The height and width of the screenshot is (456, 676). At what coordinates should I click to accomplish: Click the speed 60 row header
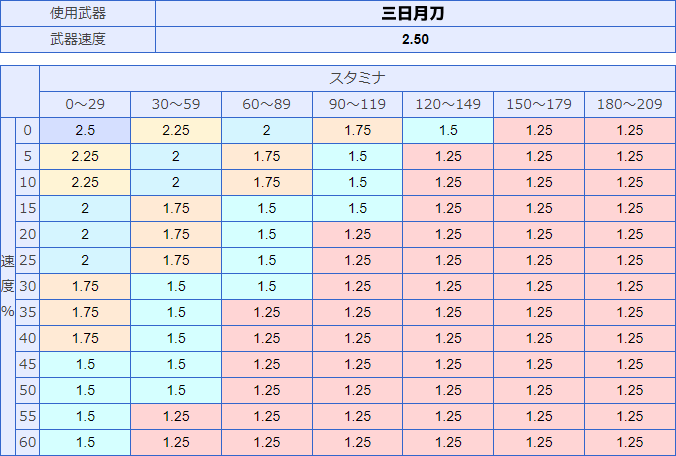(28, 442)
